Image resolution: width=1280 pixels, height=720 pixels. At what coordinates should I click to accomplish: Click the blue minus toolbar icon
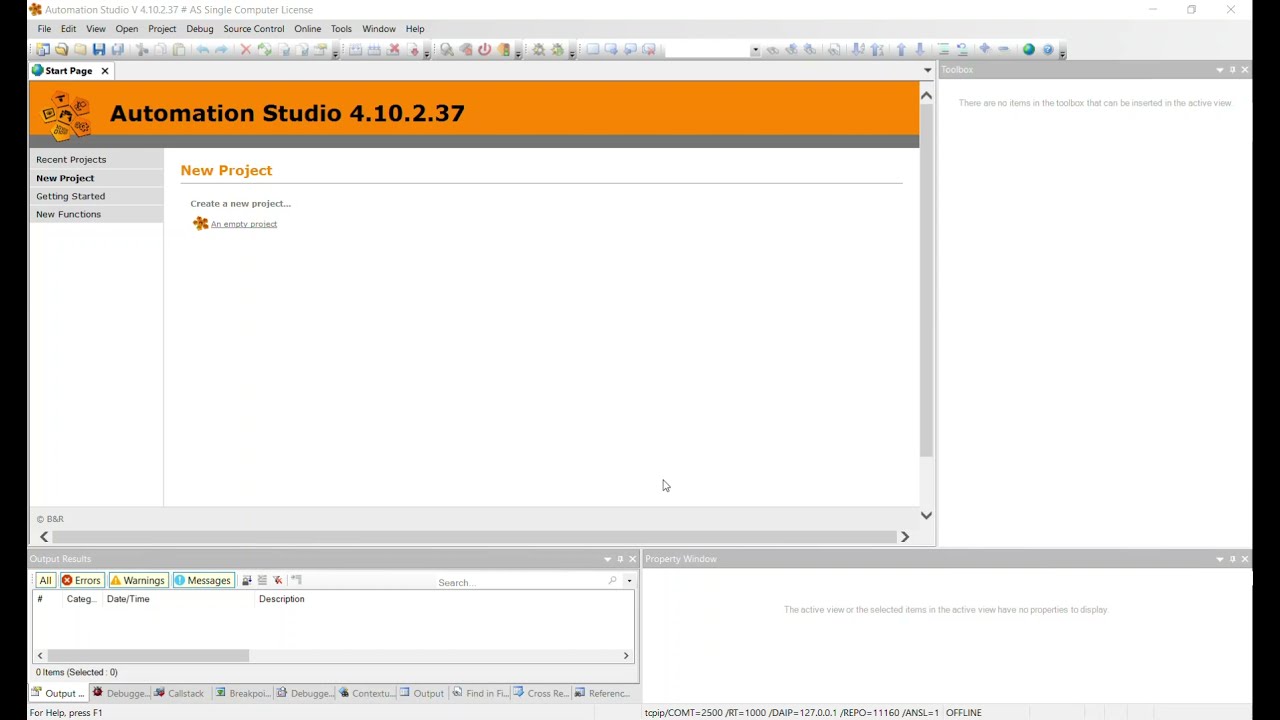click(x=1004, y=49)
